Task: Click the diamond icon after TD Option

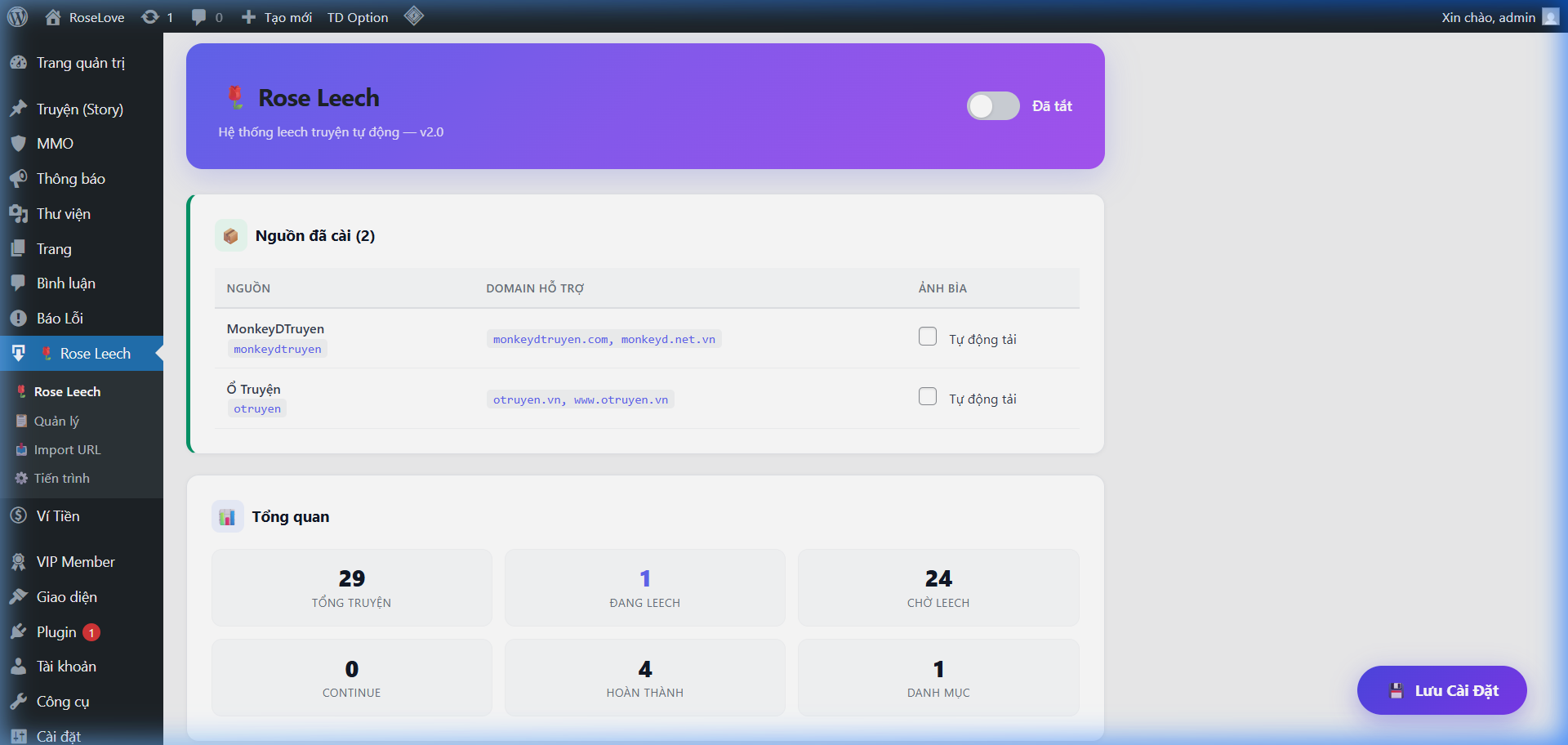Action: (414, 16)
